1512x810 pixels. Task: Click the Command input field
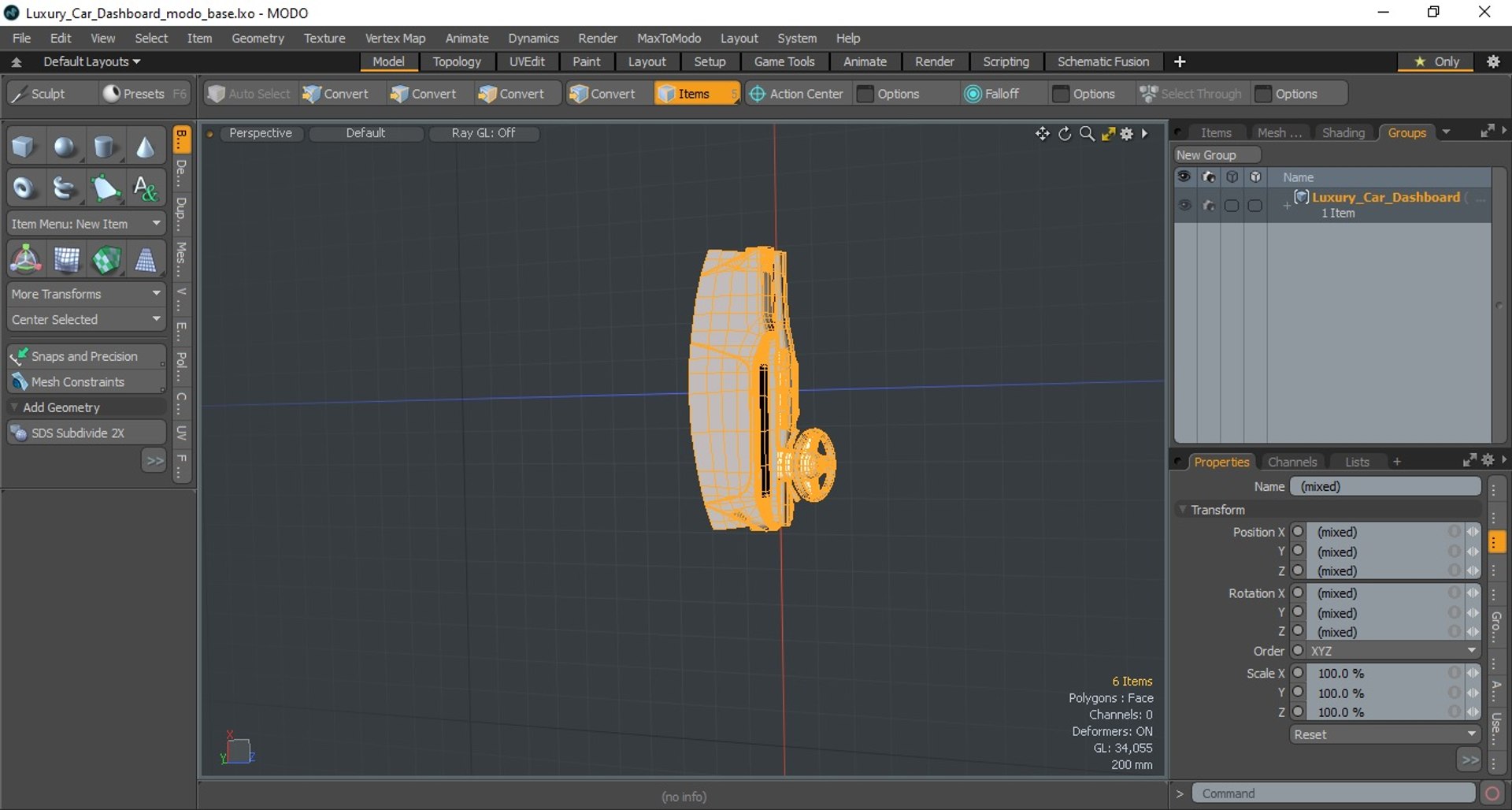[x=1332, y=793]
